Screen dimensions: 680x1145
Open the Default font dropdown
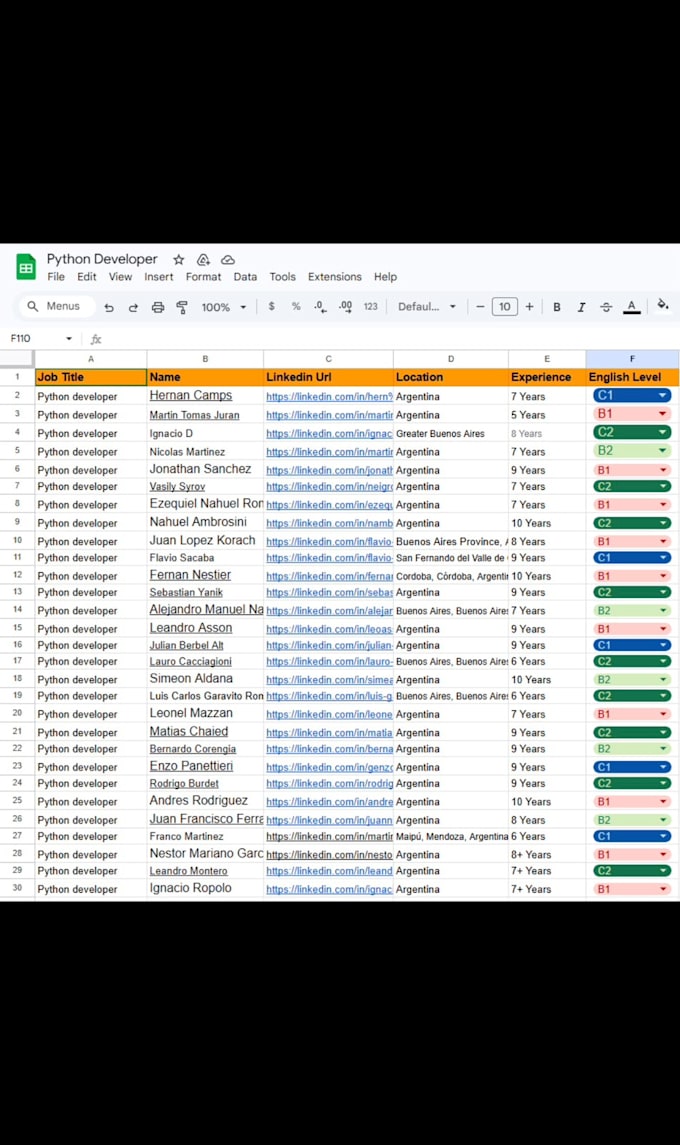(x=427, y=307)
